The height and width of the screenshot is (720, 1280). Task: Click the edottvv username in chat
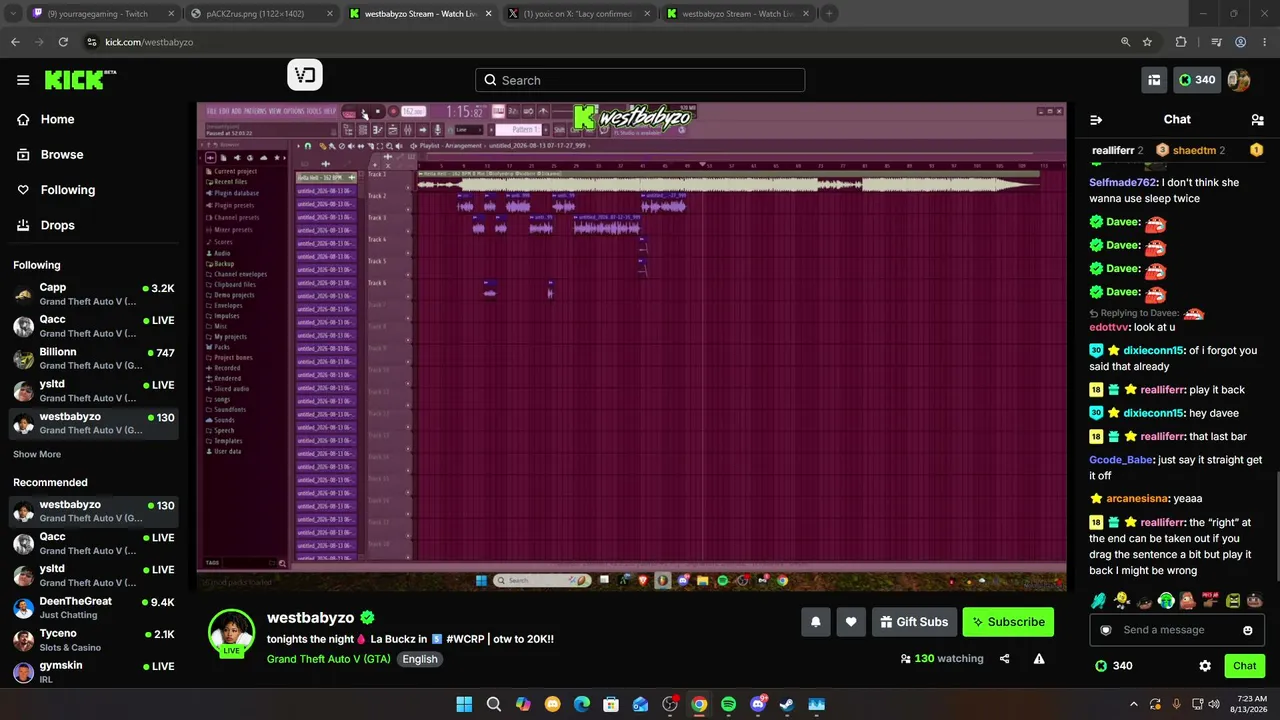(1110, 327)
